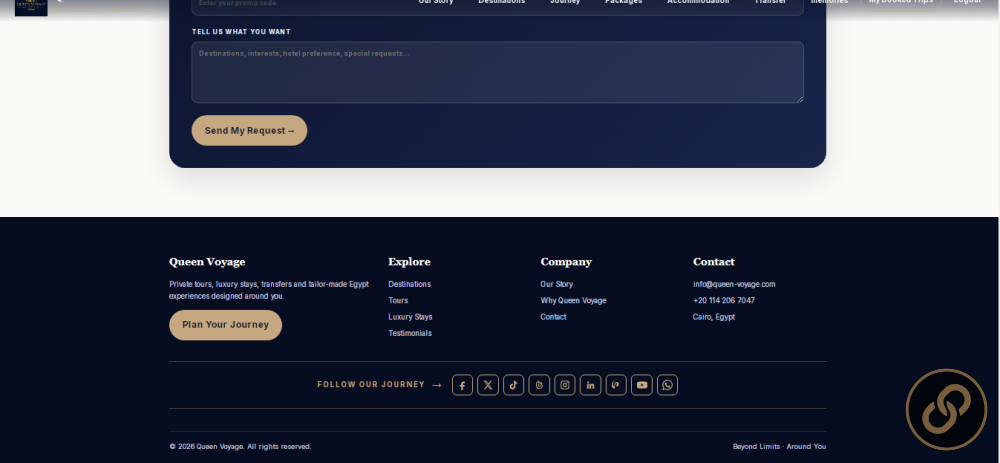The width and height of the screenshot is (1000, 463).
Task: Open the Our Story footer link
Action: [x=557, y=284]
